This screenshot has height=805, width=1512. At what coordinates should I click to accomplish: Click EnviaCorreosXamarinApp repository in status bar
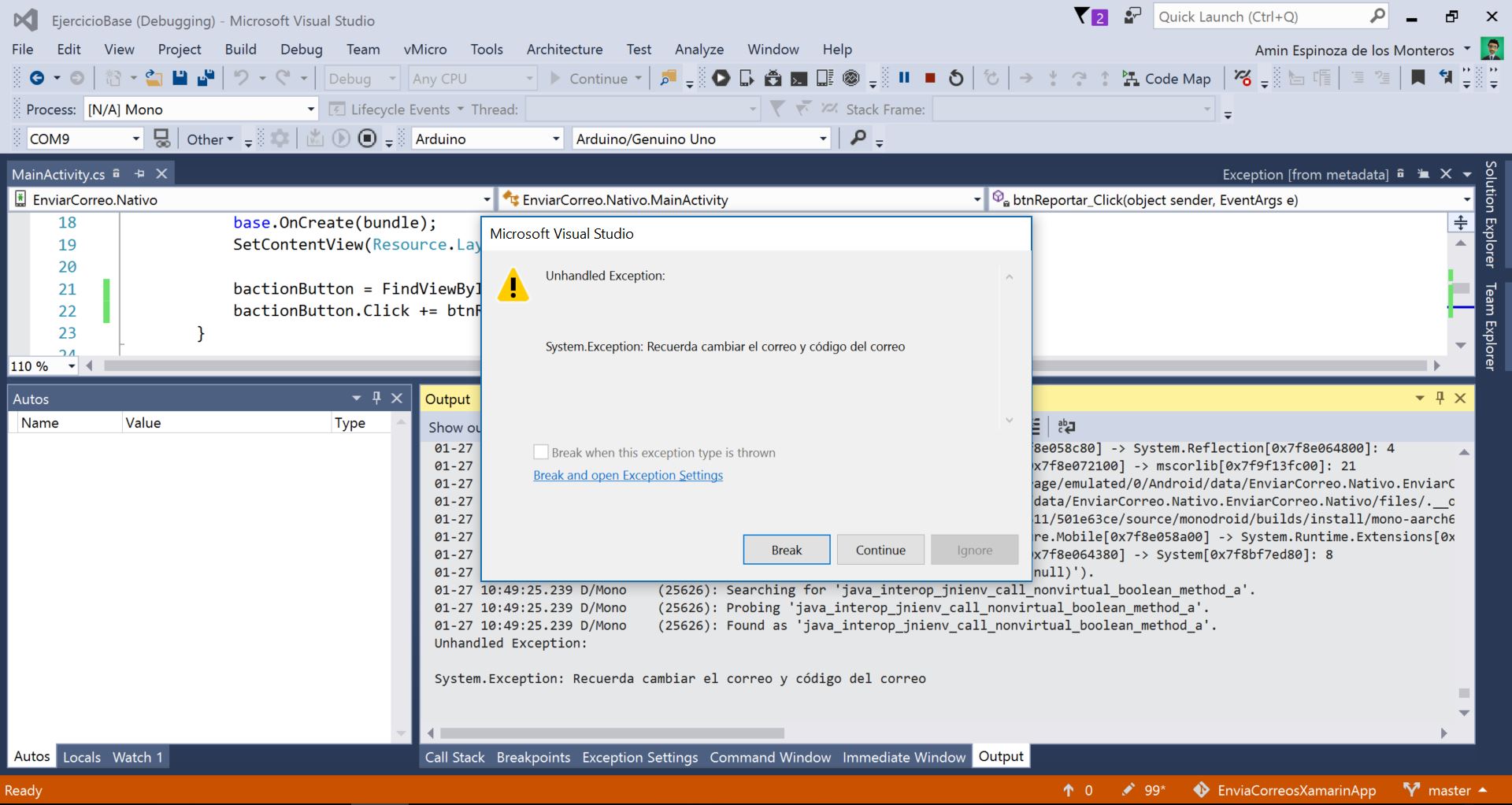pyautogui.click(x=1285, y=790)
